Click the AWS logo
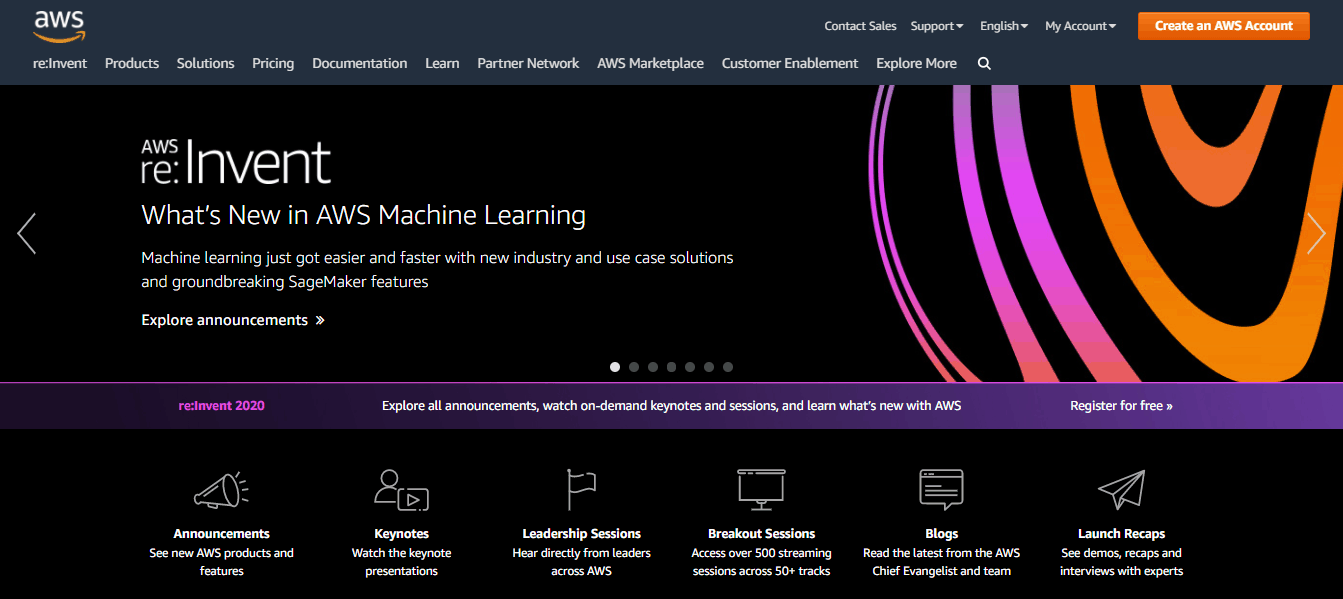Viewport: 1343px width, 599px height. tap(60, 27)
